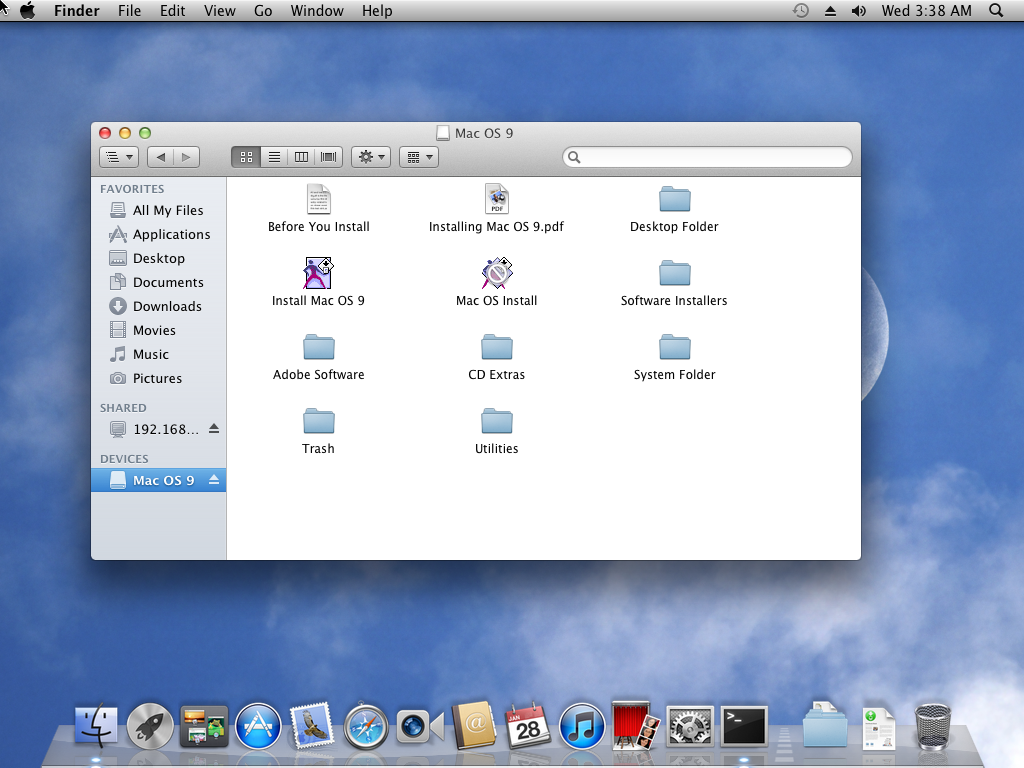Go forward with the right arrow button
This screenshot has width=1024, height=768.
[x=186, y=157]
